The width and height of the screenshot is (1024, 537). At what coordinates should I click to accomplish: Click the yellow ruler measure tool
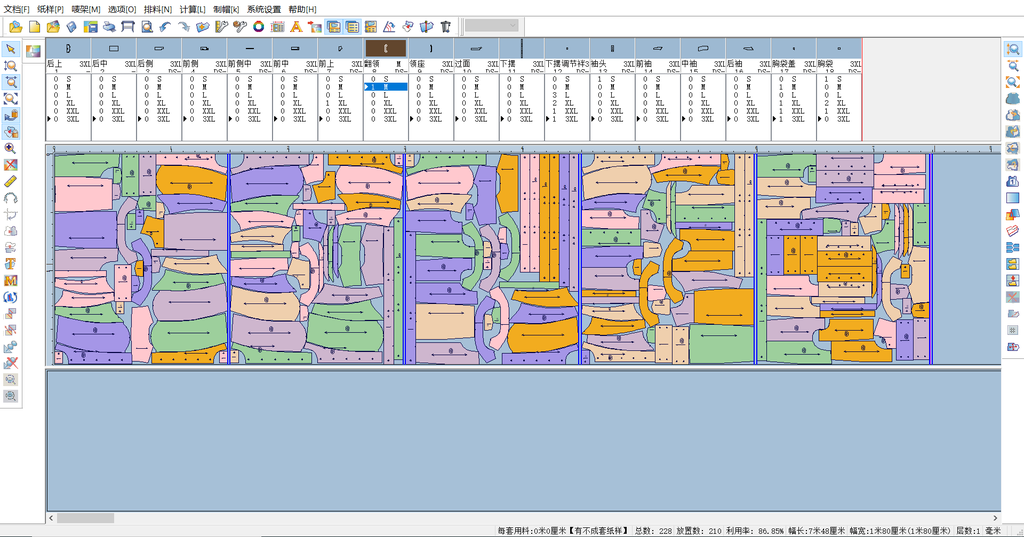point(11,181)
